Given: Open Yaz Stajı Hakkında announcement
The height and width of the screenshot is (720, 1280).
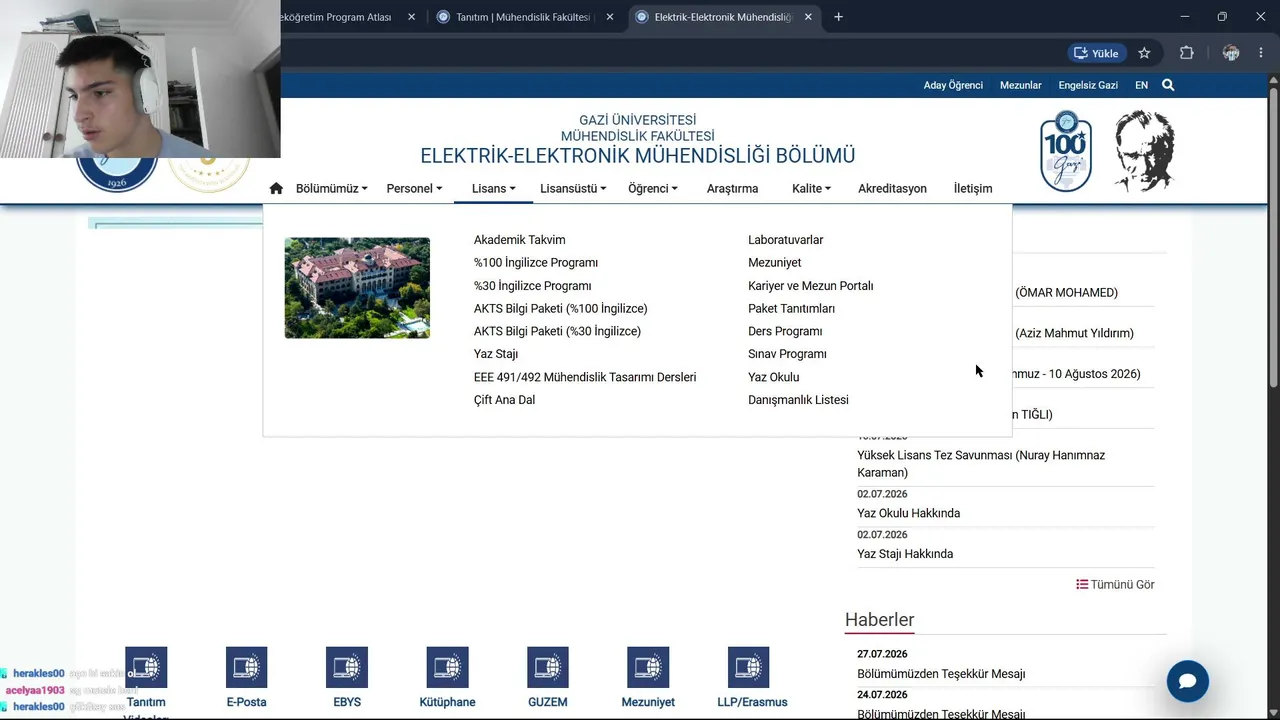Looking at the screenshot, I should pyautogui.click(x=905, y=554).
